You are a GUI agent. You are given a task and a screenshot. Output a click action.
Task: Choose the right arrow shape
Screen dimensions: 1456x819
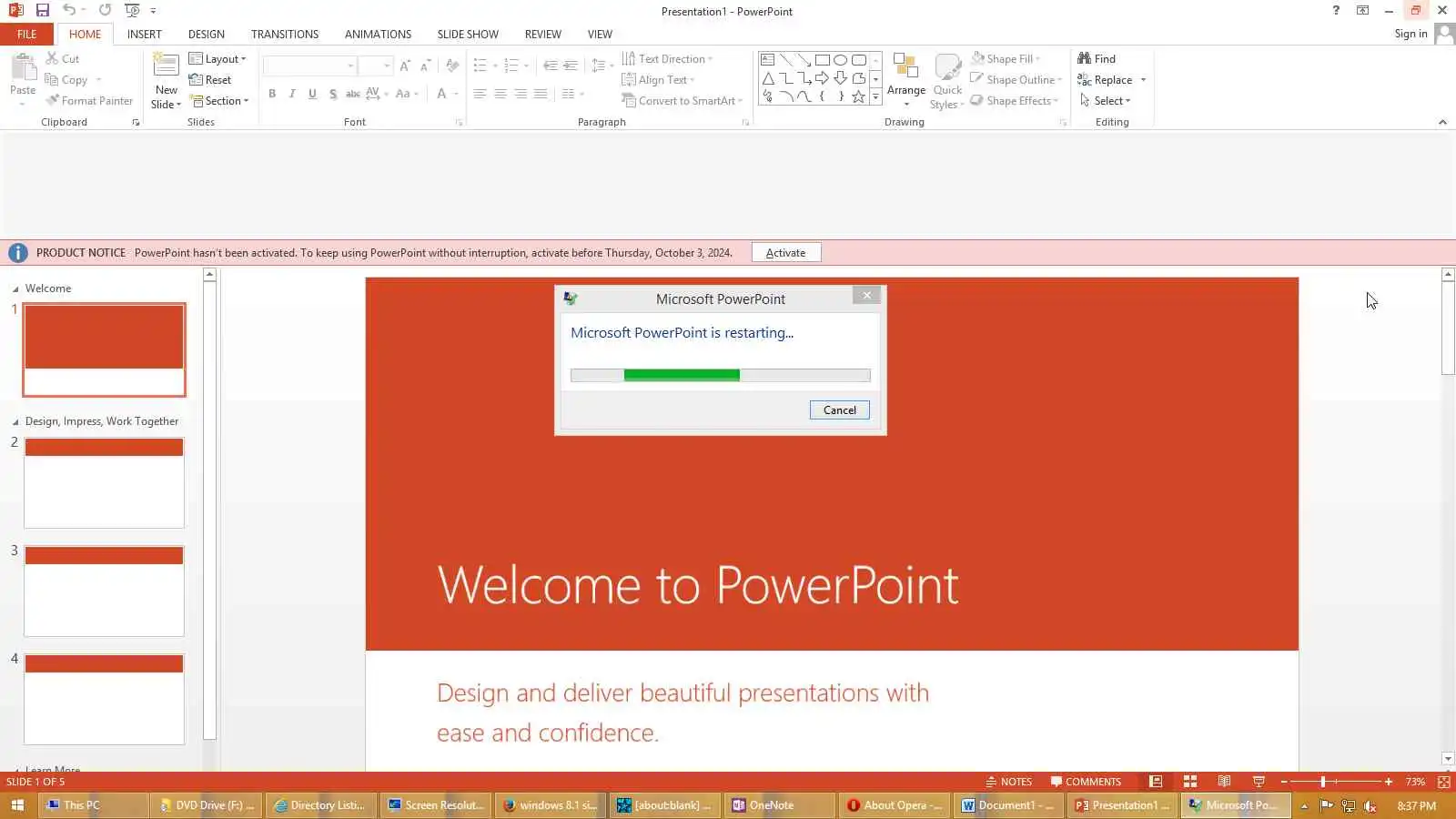click(823, 78)
